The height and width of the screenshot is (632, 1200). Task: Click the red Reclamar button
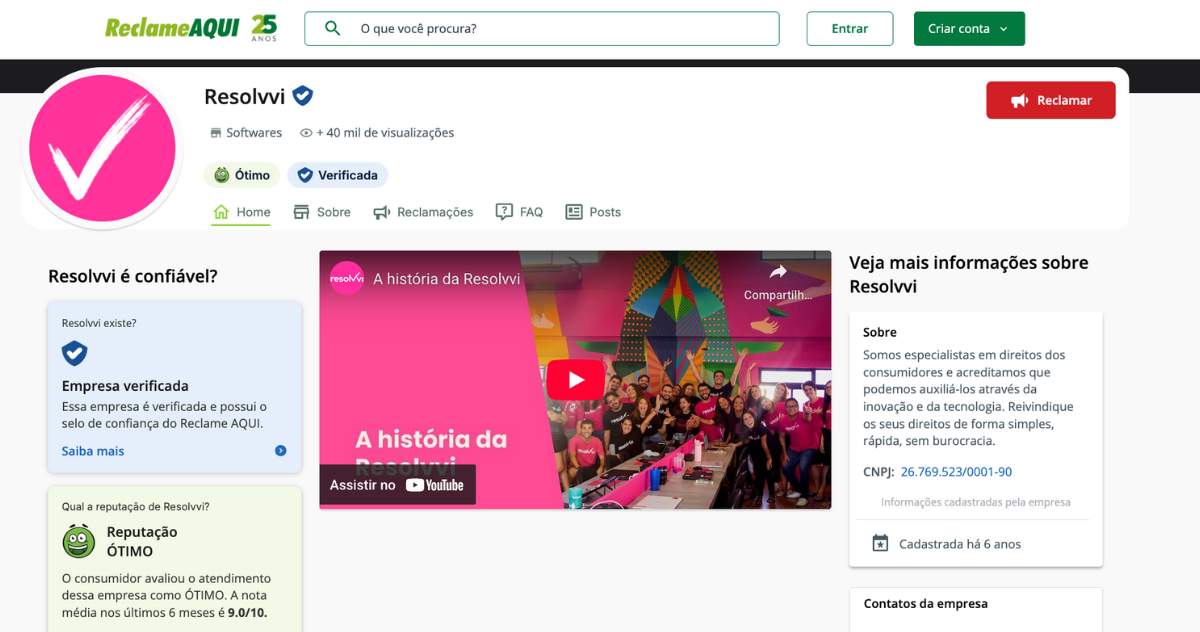pos(1050,100)
